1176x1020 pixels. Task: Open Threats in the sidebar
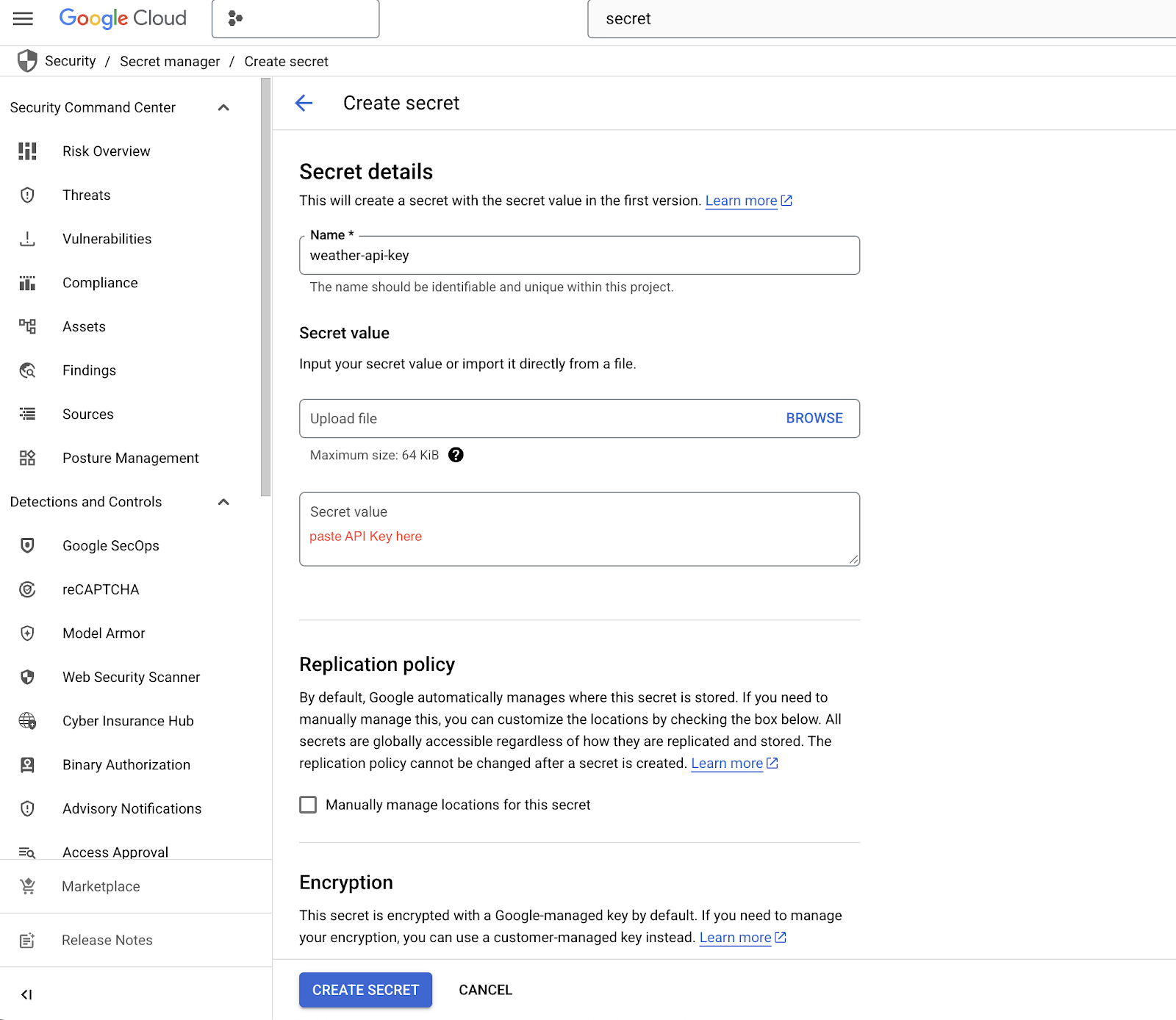87,195
